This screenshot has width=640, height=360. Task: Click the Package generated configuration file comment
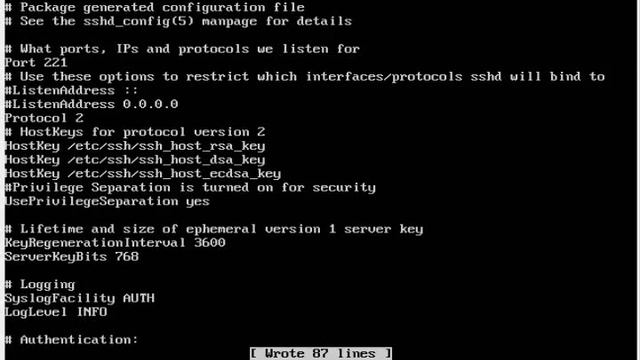[x=155, y=7]
